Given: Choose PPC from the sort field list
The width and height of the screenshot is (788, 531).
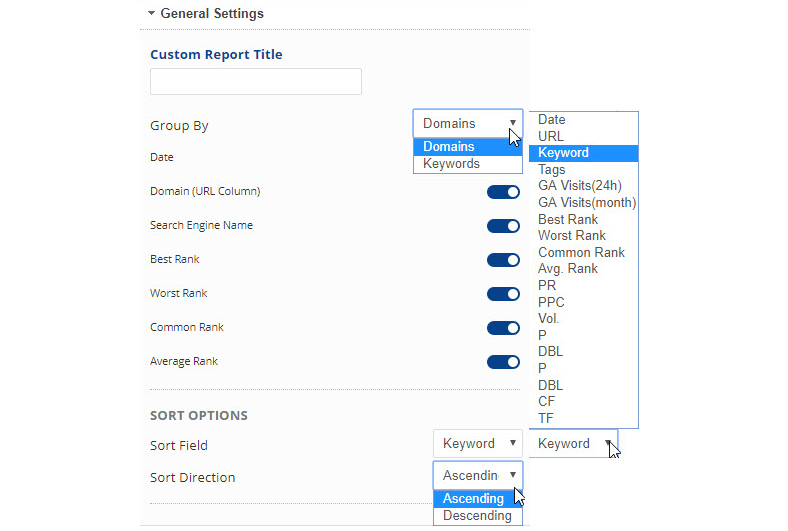Looking at the screenshot, I should tap(553, 302).
